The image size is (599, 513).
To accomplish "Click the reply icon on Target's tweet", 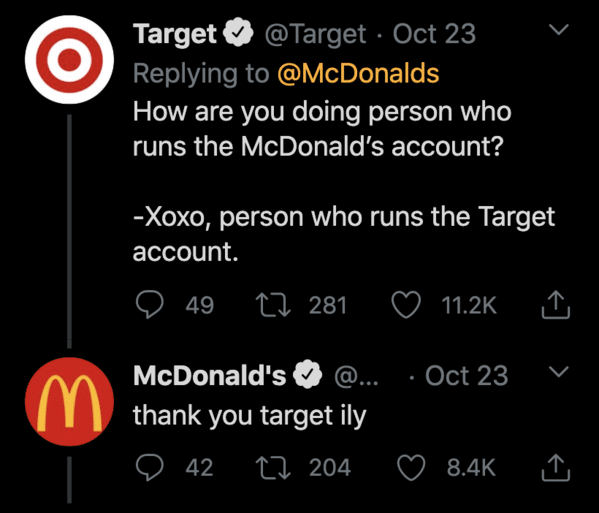I will (x=150, y=305).
